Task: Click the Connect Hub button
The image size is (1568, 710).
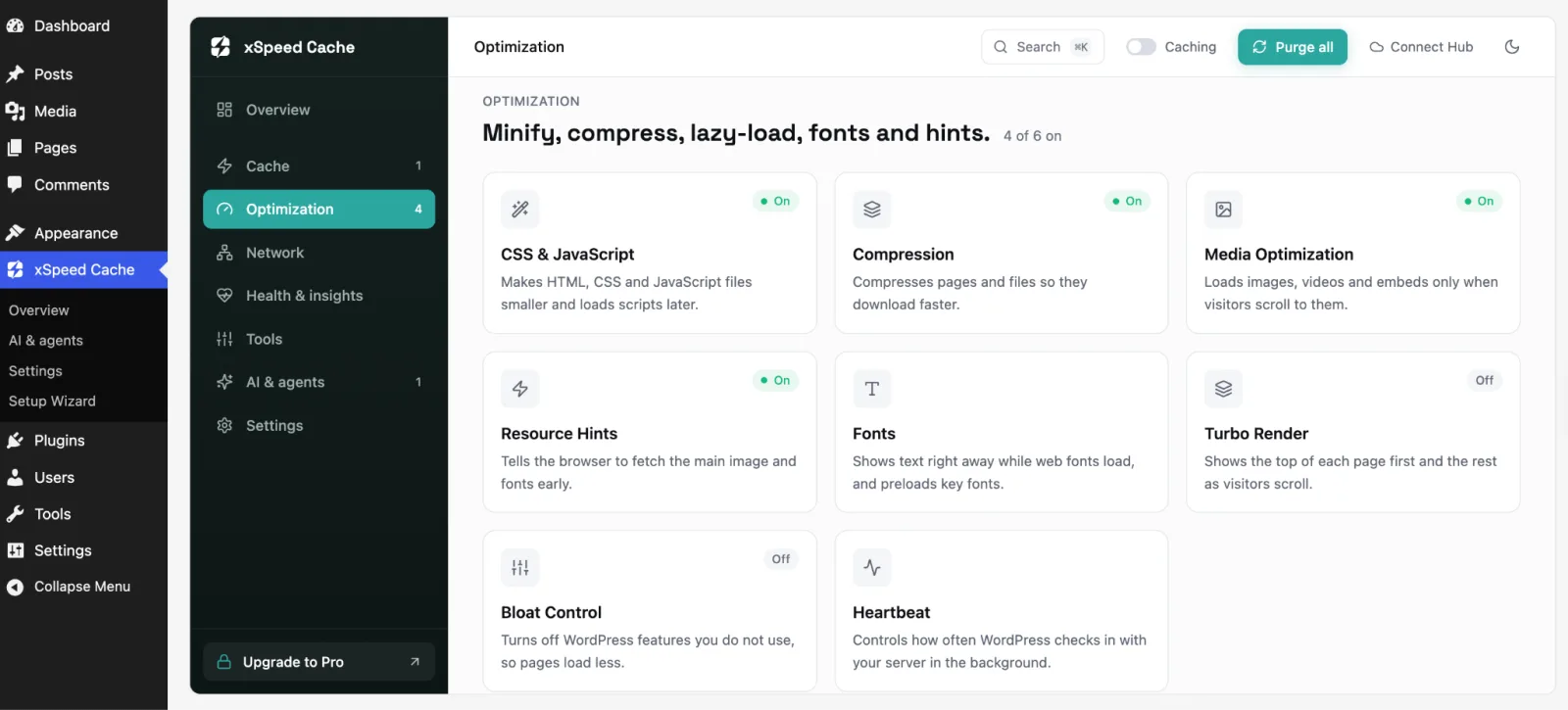Action: (x=1421, y=47)
